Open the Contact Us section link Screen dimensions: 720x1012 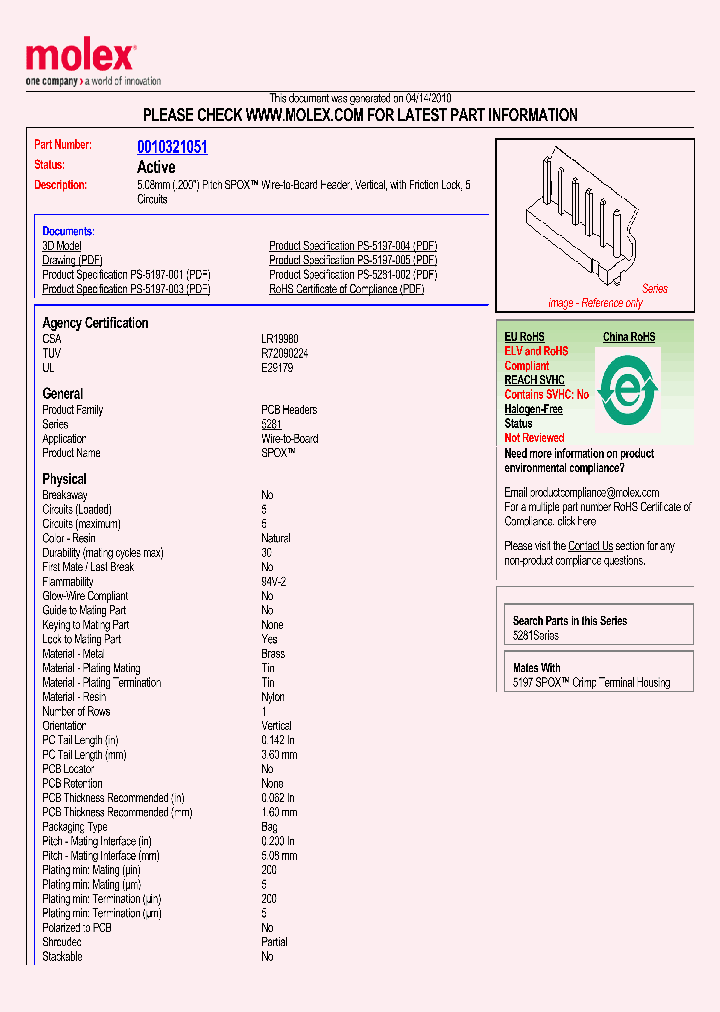590,546
